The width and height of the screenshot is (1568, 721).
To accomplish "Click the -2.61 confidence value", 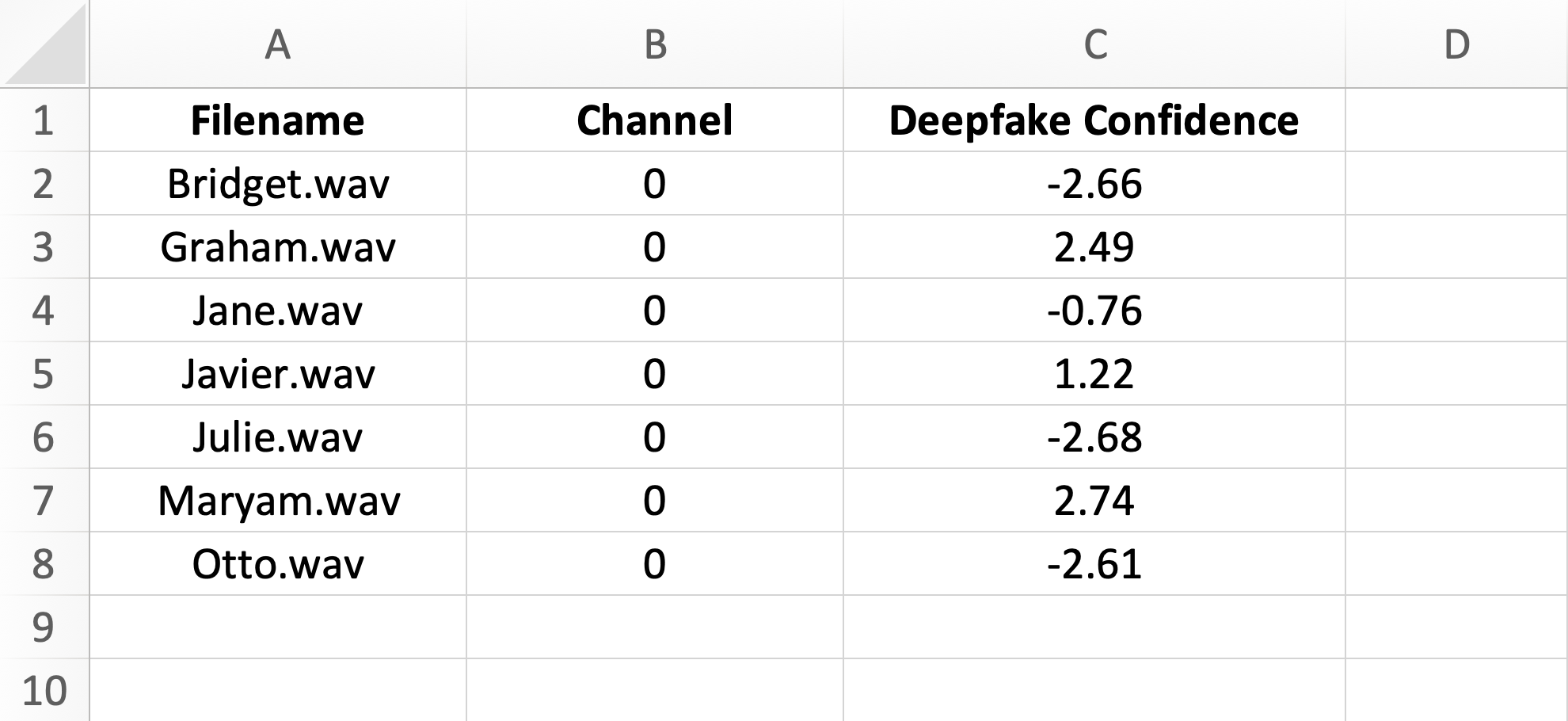I will click(x=1094, y=563).
